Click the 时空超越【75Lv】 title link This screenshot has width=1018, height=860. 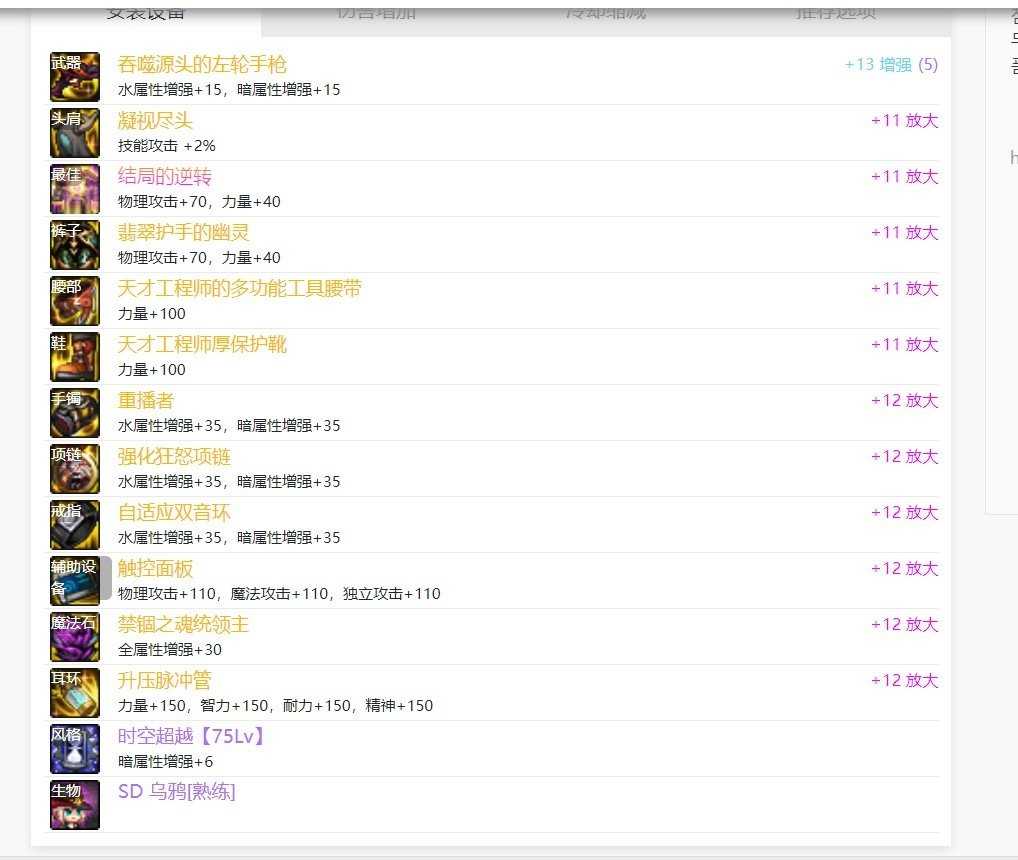tap(192, 736)
